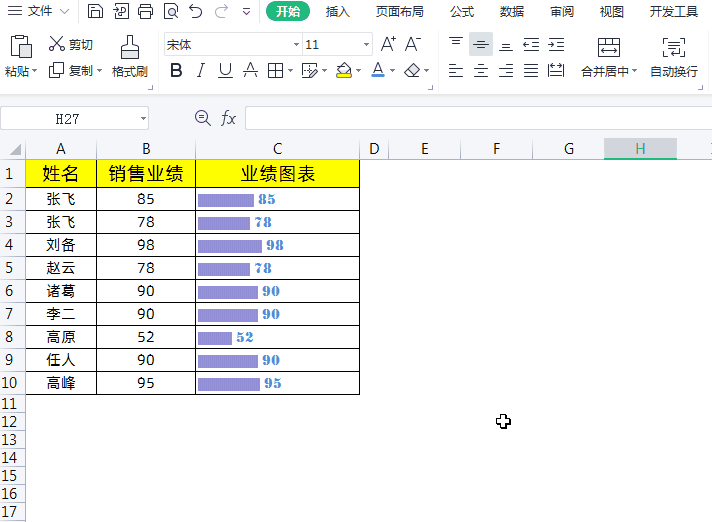Switch to the 开发工具 tab
Image resolution: width=712 pixels, height=522 pixels.
point(673,11)
